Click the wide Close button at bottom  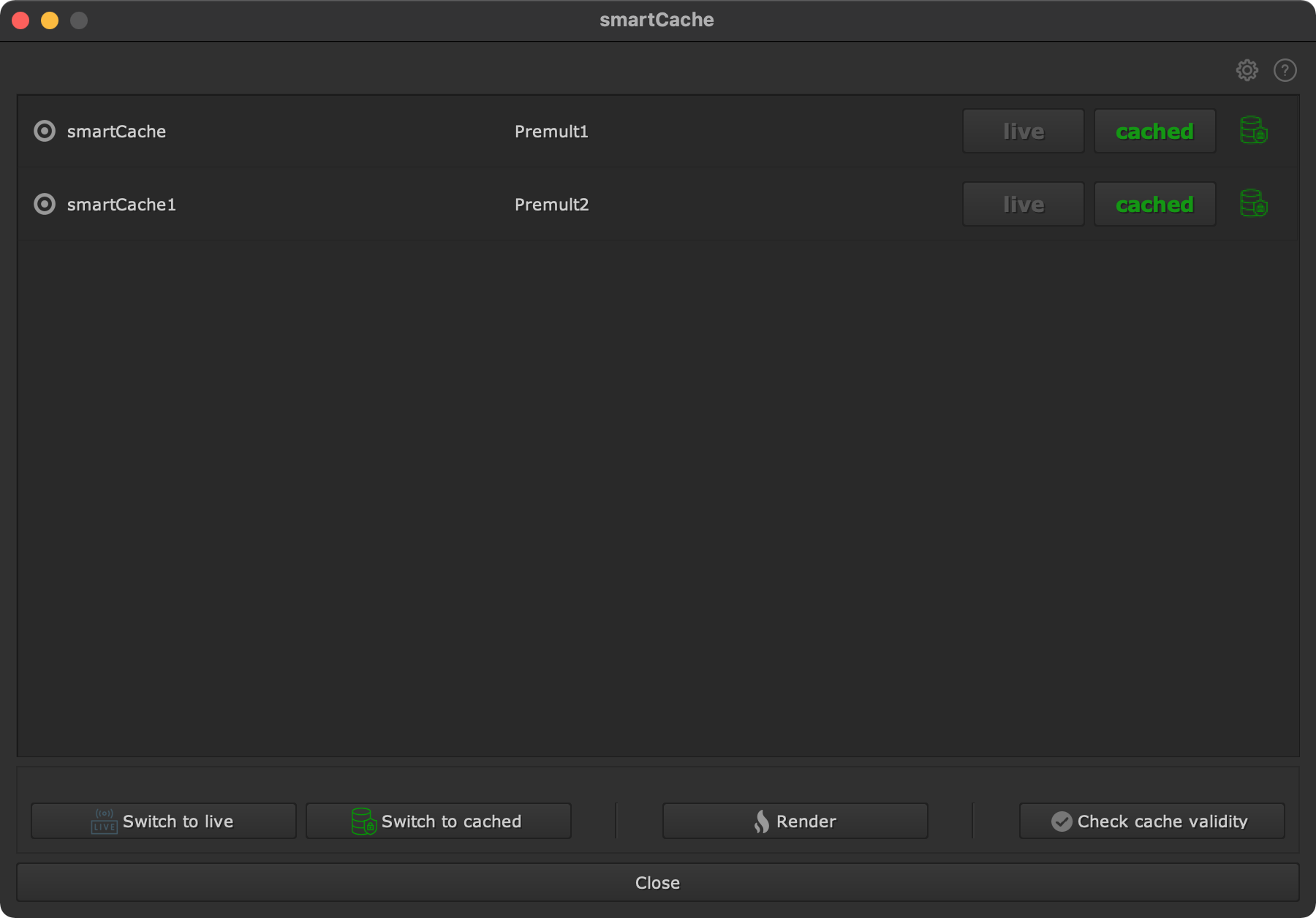tap(657, 882)
